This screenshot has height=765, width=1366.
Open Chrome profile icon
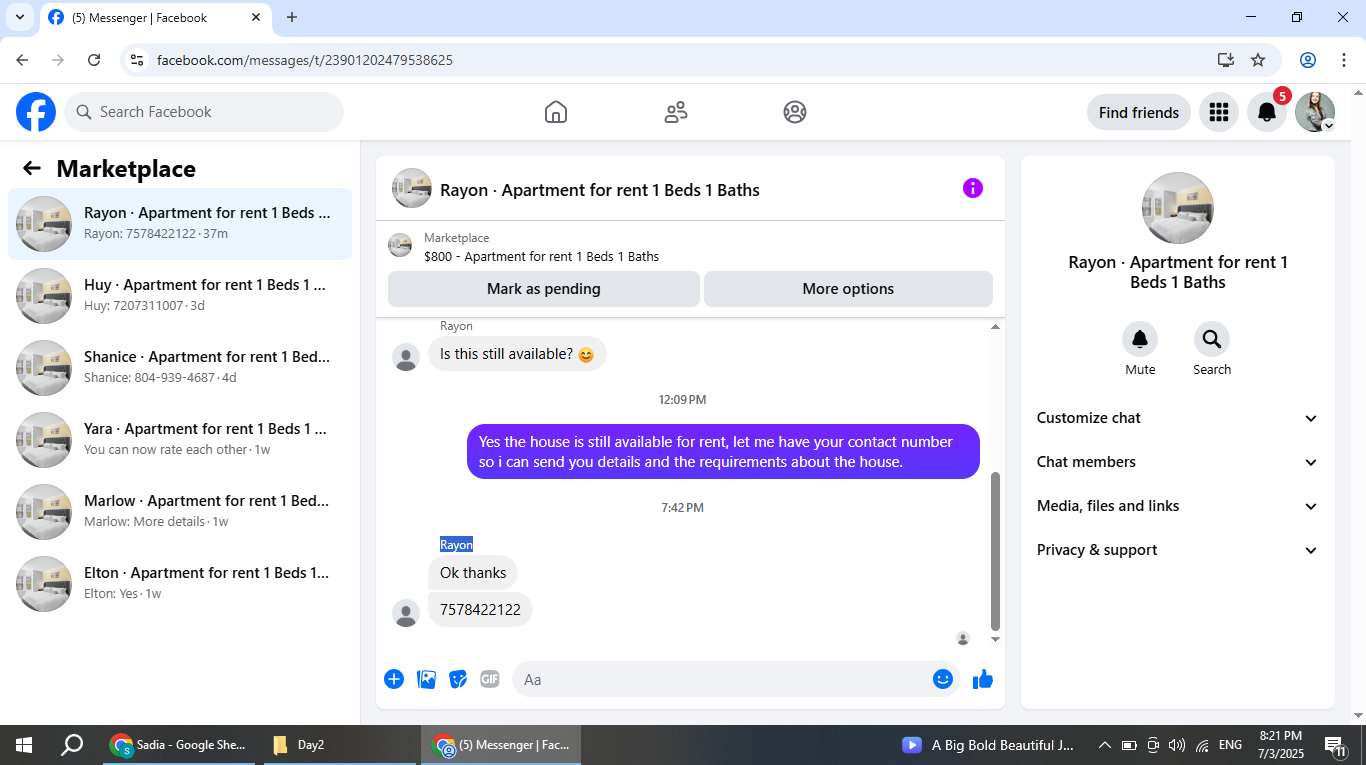click(x=1308, y=60)
